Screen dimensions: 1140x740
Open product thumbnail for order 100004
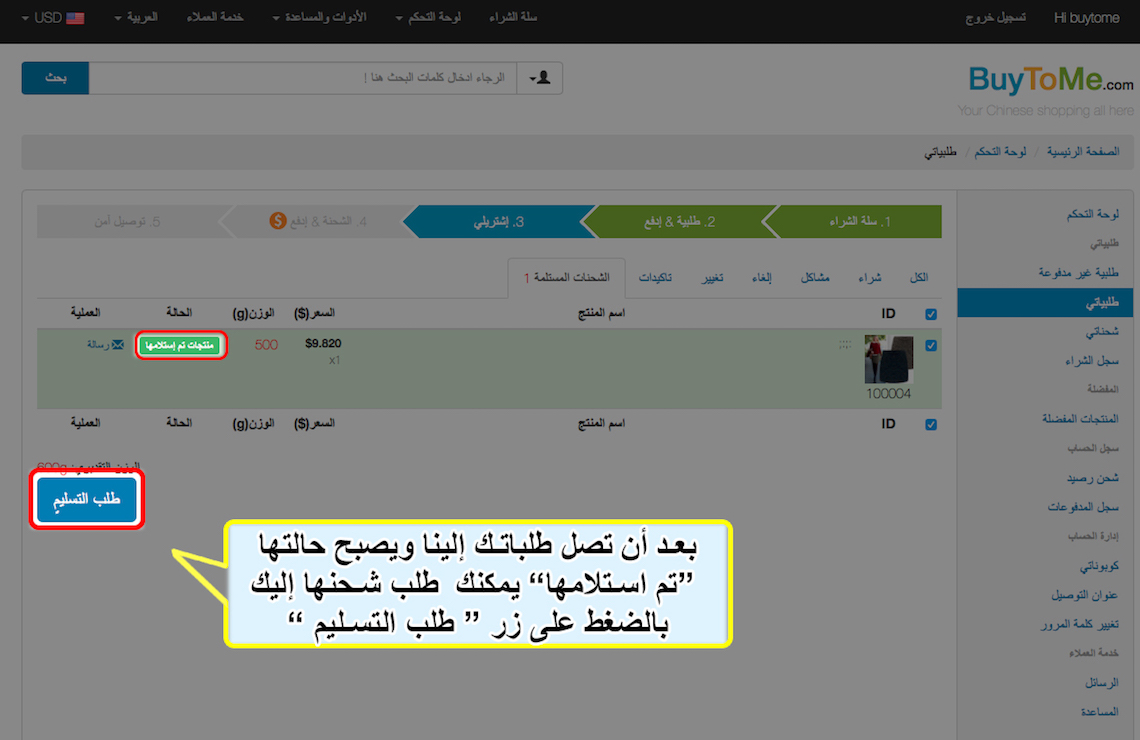(888, 359)
